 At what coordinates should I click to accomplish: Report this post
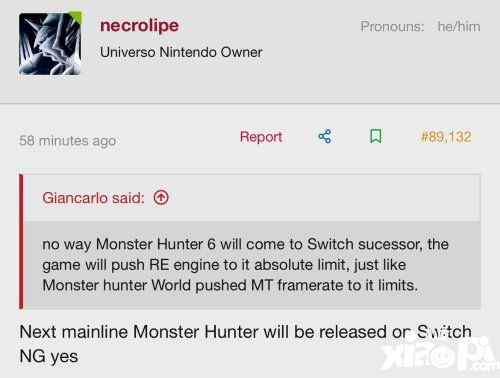pos(261,137)
